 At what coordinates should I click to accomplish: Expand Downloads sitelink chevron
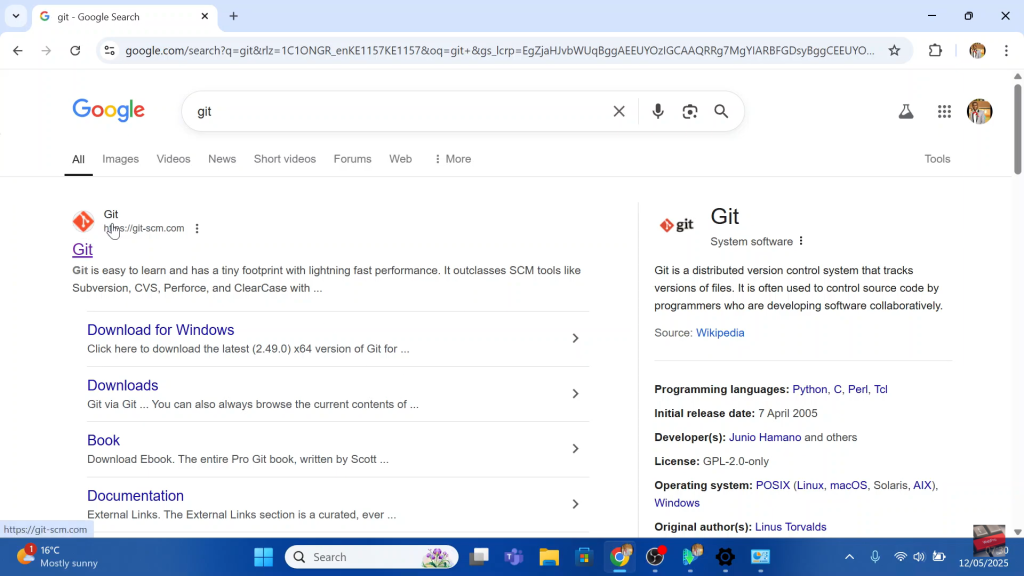click(x=575, y=394)
